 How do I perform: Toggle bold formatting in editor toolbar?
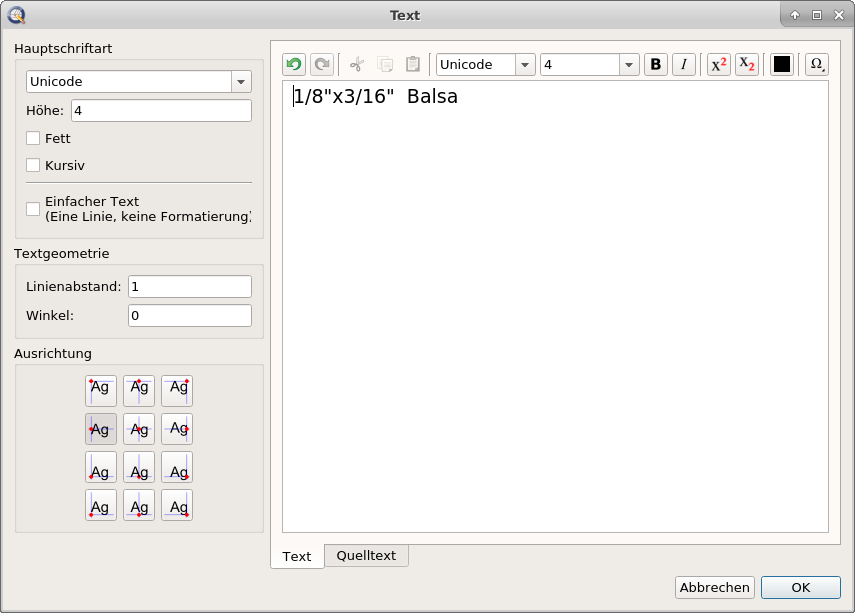656,65
